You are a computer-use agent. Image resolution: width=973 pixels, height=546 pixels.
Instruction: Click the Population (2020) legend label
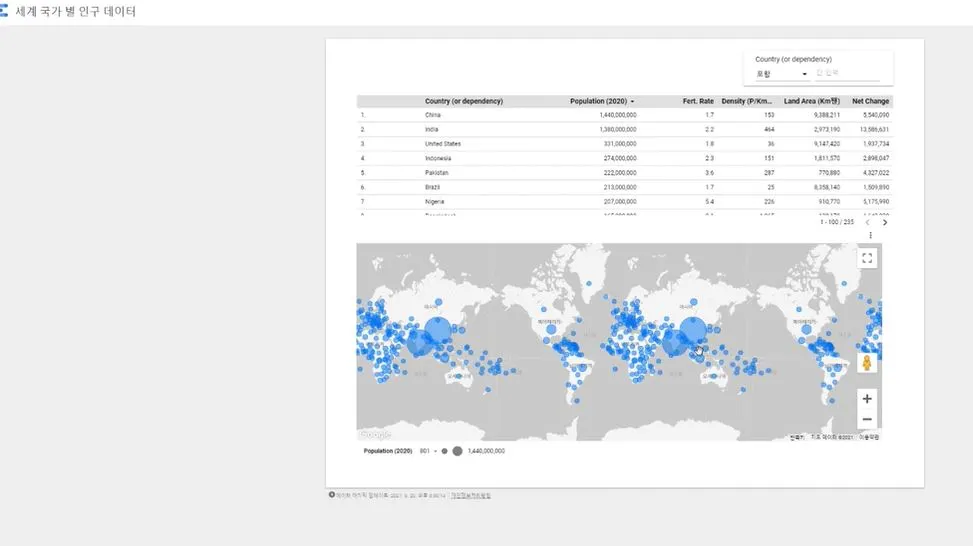(387, 451)
